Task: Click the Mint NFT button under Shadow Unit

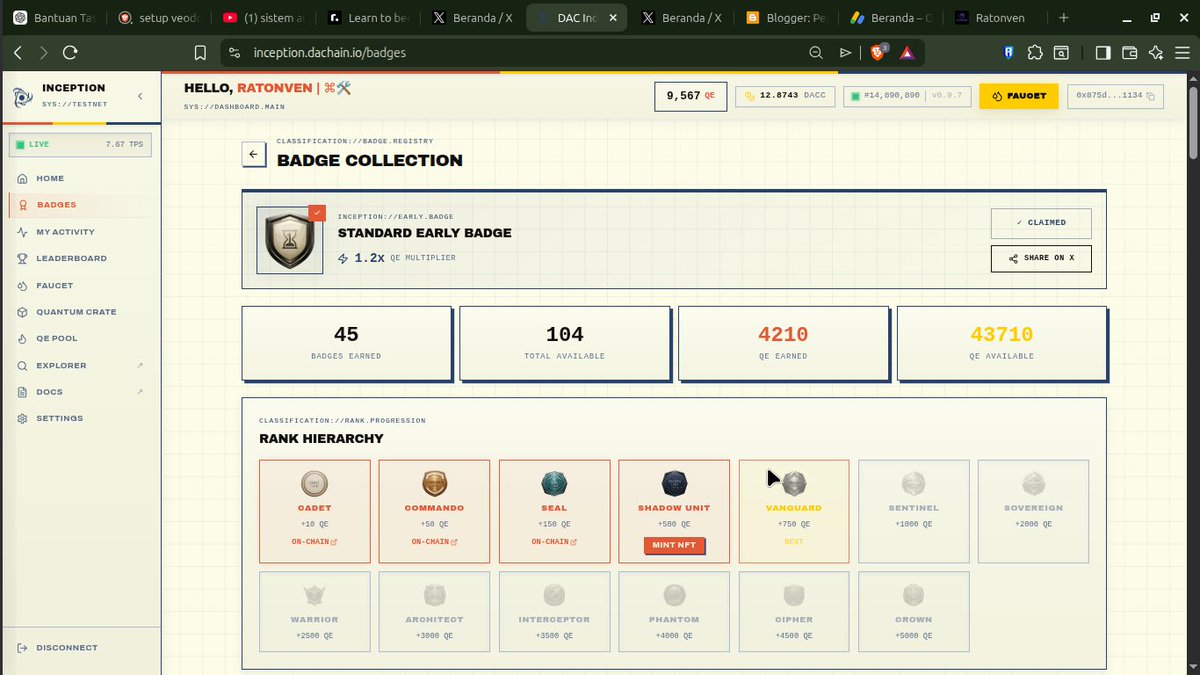Action: pyautogui.click(x=675, y=545)
